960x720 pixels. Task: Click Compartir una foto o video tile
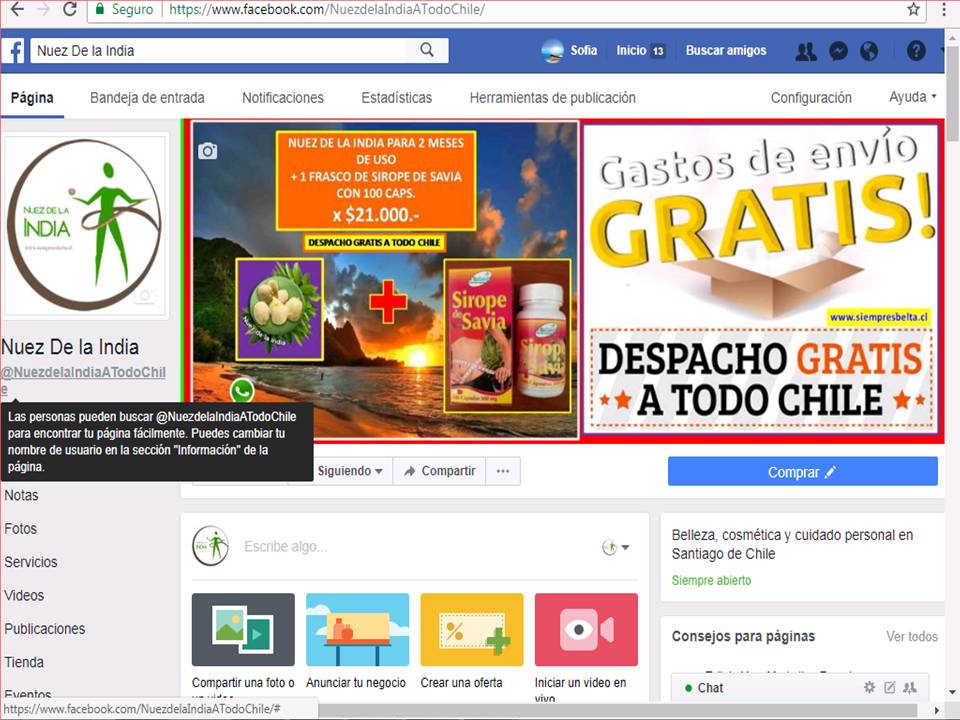243,630
